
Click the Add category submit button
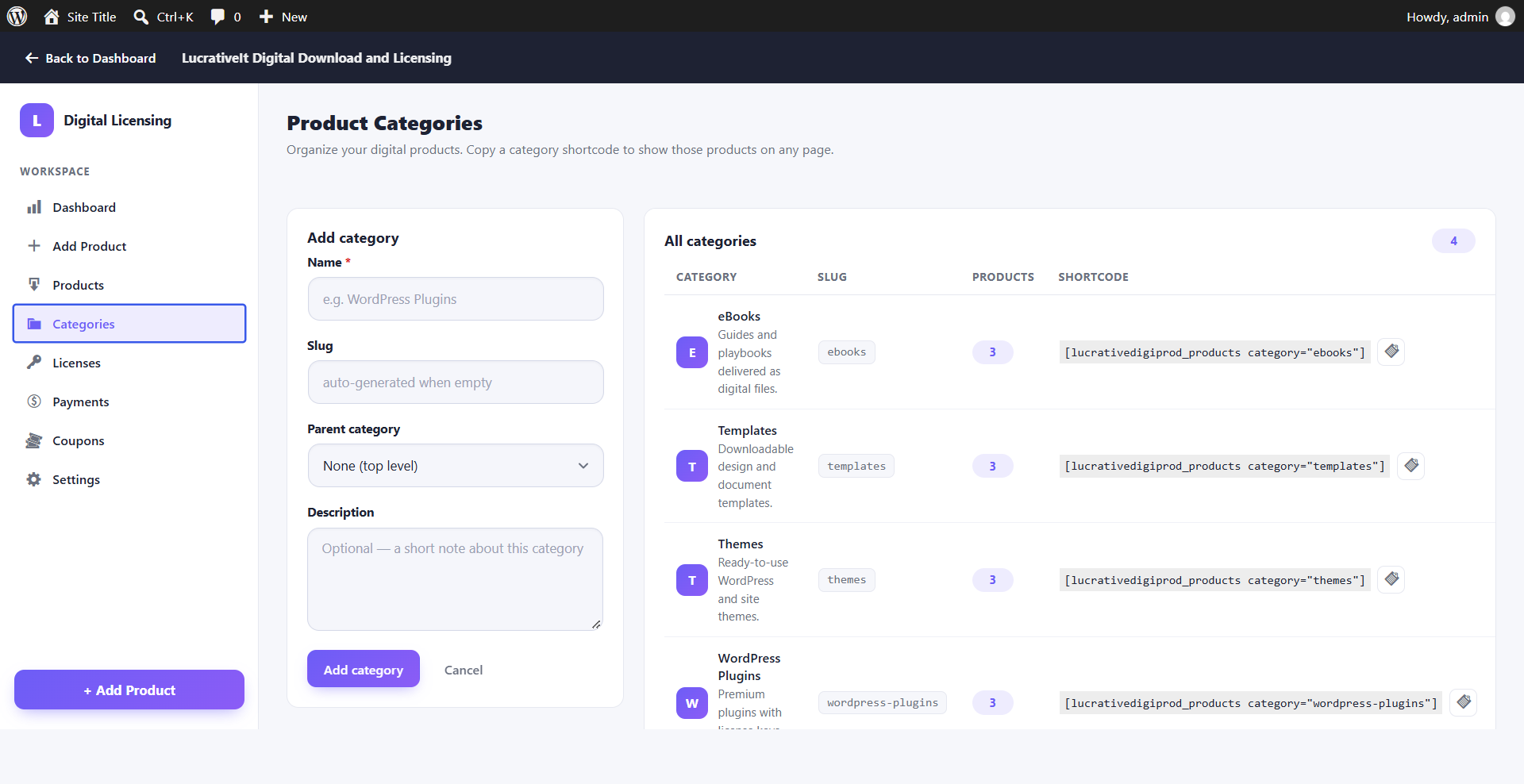tap(364, 669)
